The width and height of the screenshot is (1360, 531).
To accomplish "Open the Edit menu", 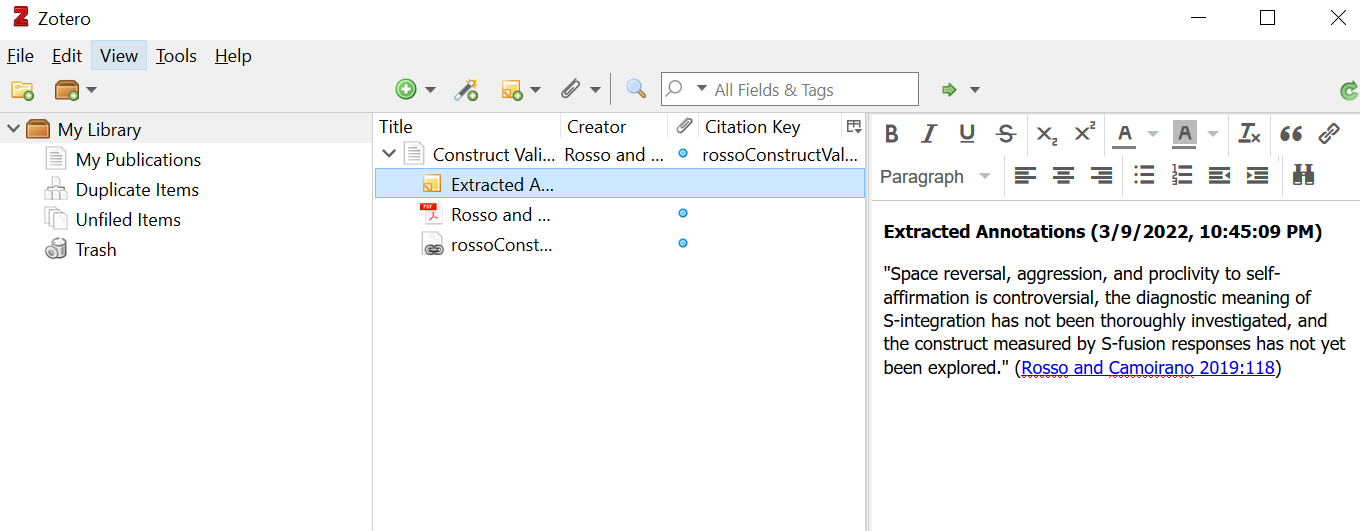I will click(67, 56).
